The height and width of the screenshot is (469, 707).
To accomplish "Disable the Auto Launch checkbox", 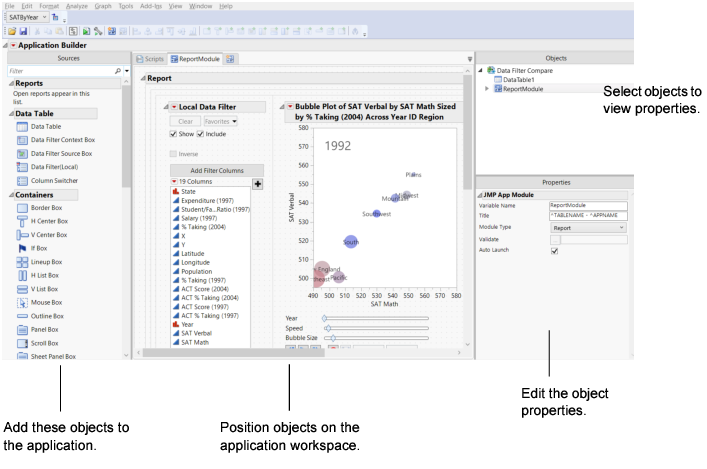I will 554,251.
